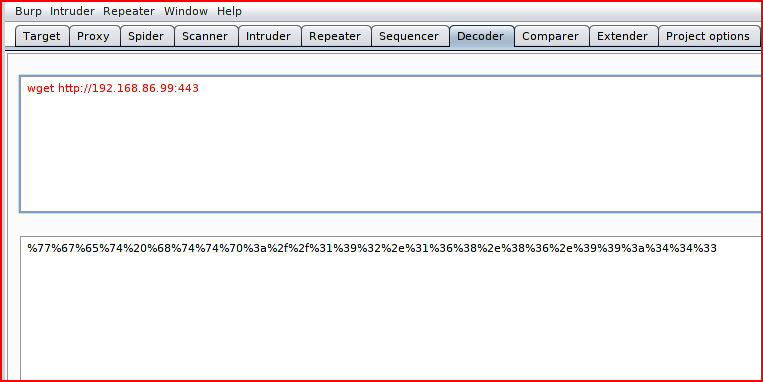This screenshot has width=763, height=382.
Task: Open the Help menu
Action: pyautogui.click(x=229, y=11)
